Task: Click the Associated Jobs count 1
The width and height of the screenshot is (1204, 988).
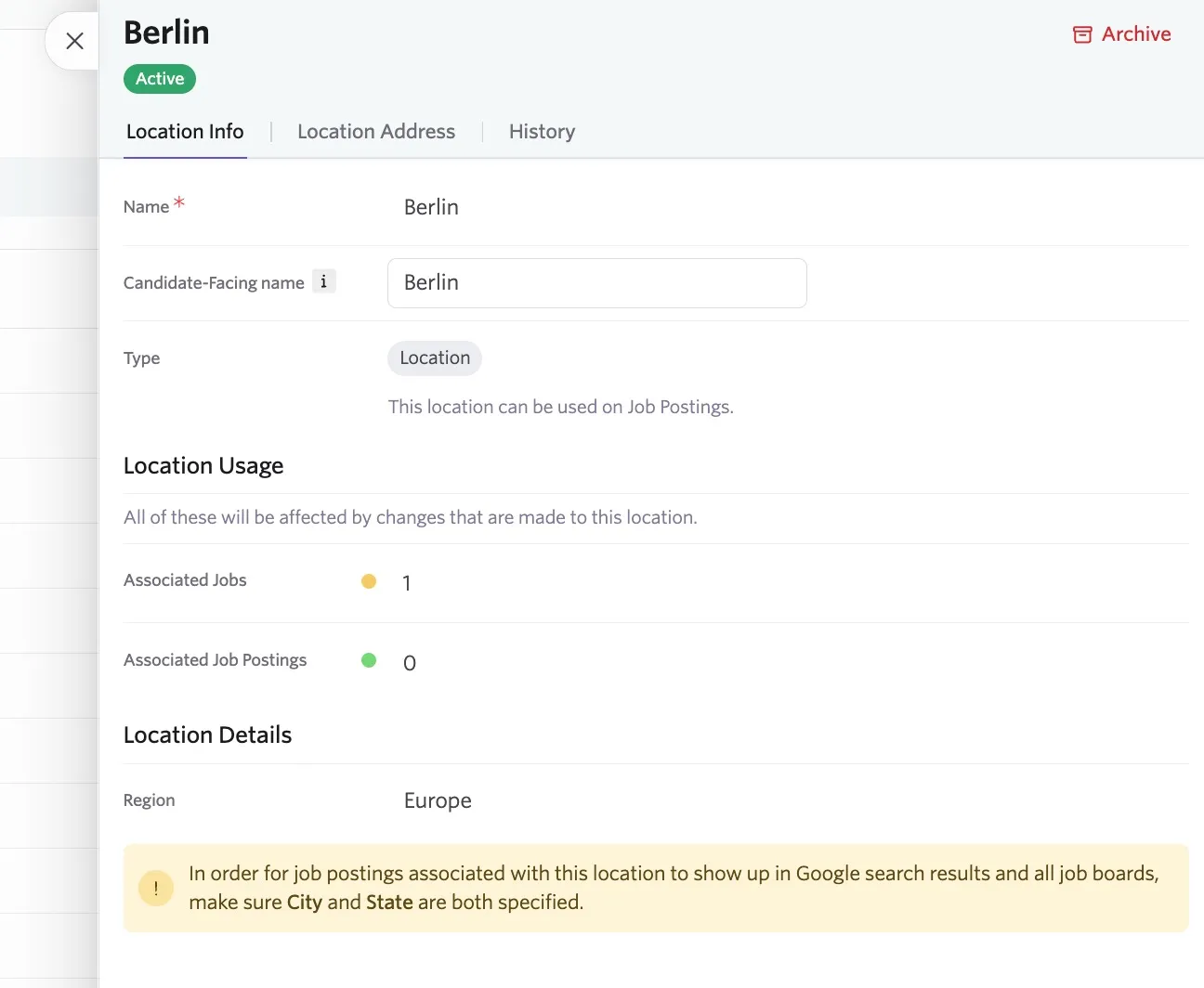Action: 406,583
